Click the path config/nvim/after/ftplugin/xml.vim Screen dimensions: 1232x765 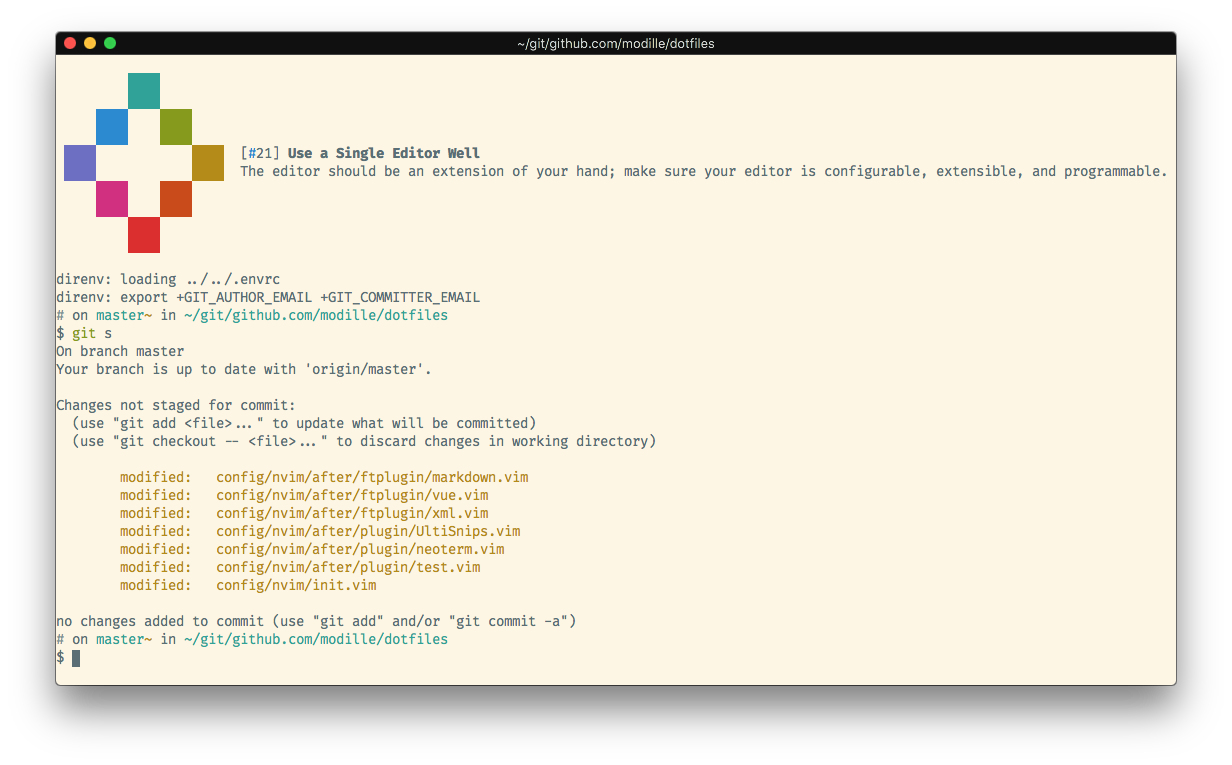coord(352,513)
